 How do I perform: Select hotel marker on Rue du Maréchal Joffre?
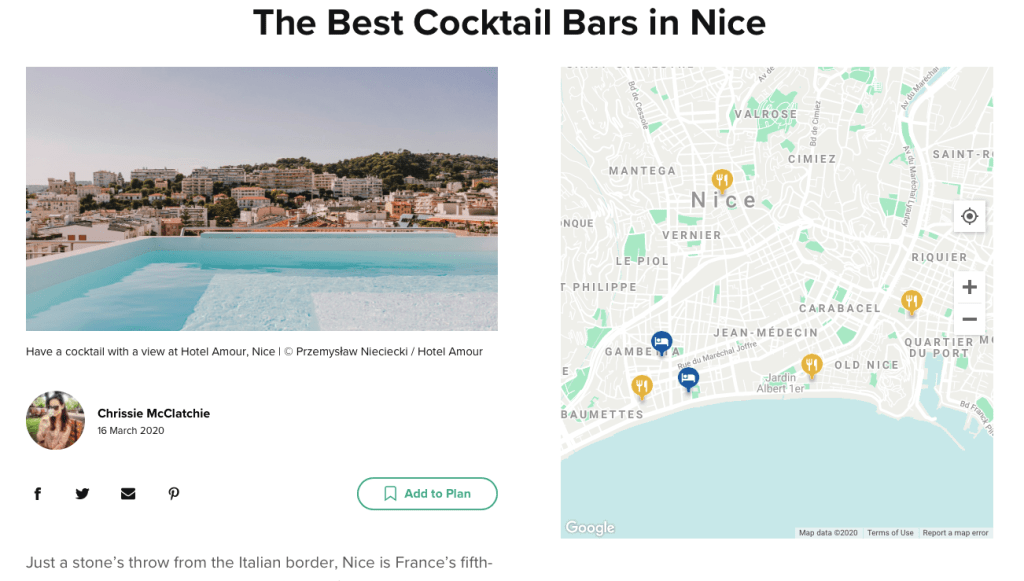coord(688,378)
